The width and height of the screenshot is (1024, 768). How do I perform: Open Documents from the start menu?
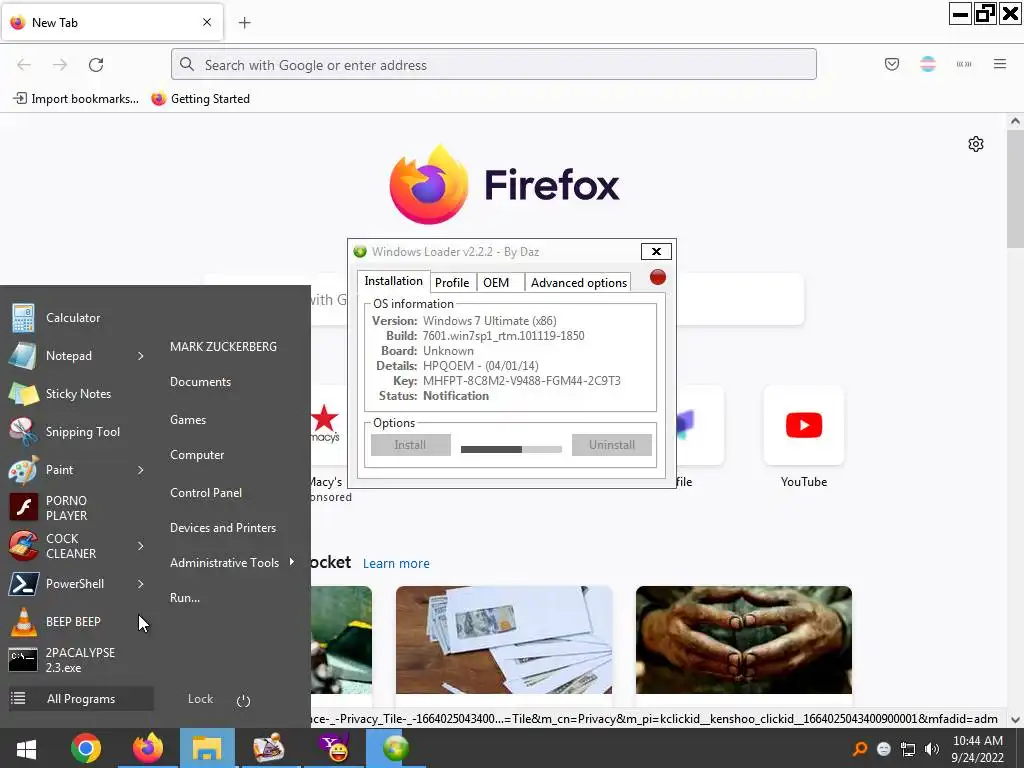(x=200, y=382)
